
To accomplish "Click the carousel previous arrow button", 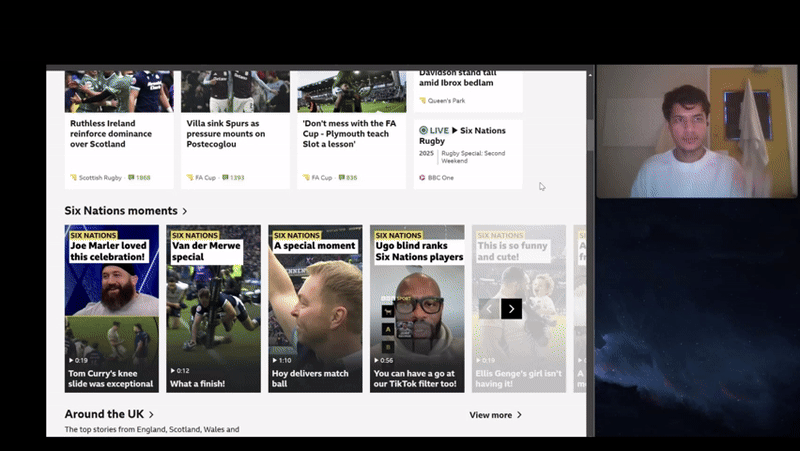I will pyautogui.click(x=489, y=309).
